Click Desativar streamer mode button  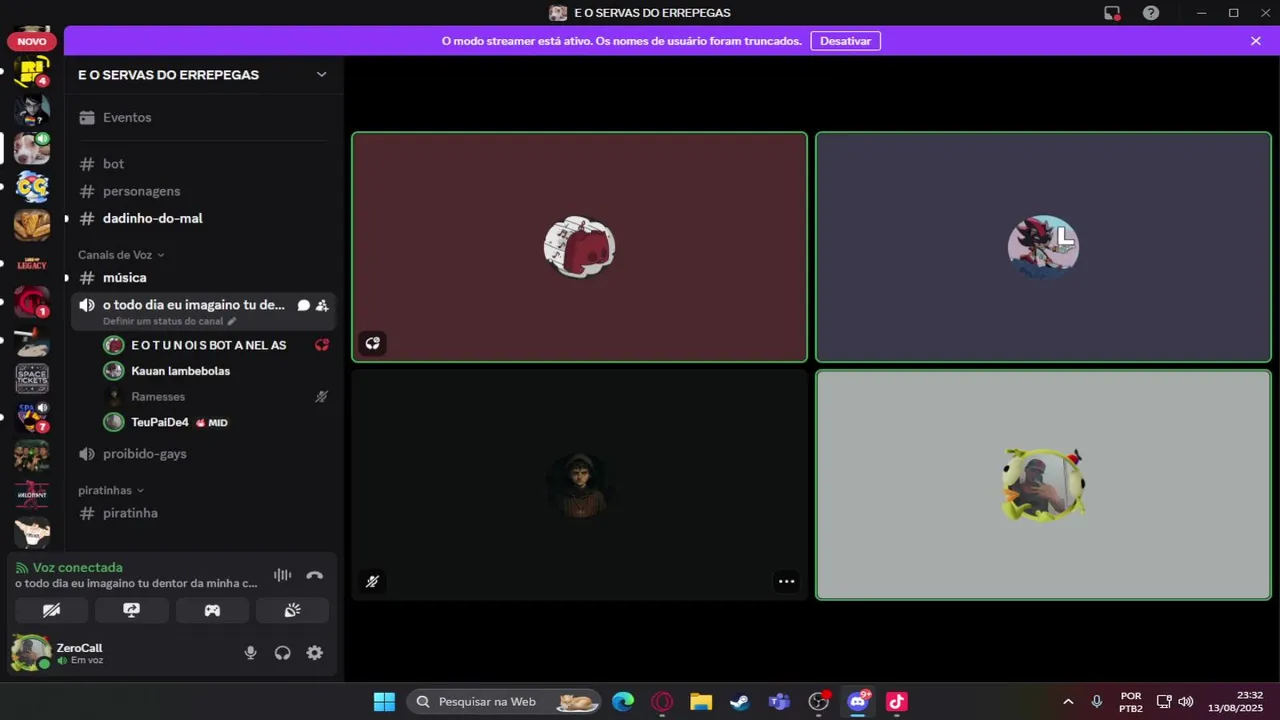[x=845, y=41]
